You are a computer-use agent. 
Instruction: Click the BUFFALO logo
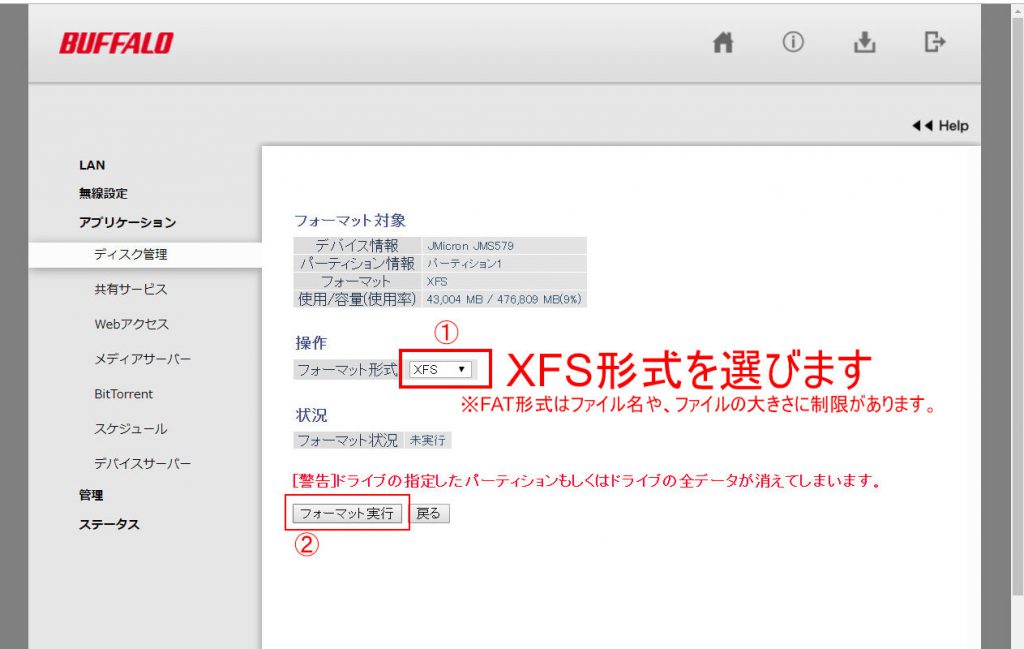pos(116,43)
